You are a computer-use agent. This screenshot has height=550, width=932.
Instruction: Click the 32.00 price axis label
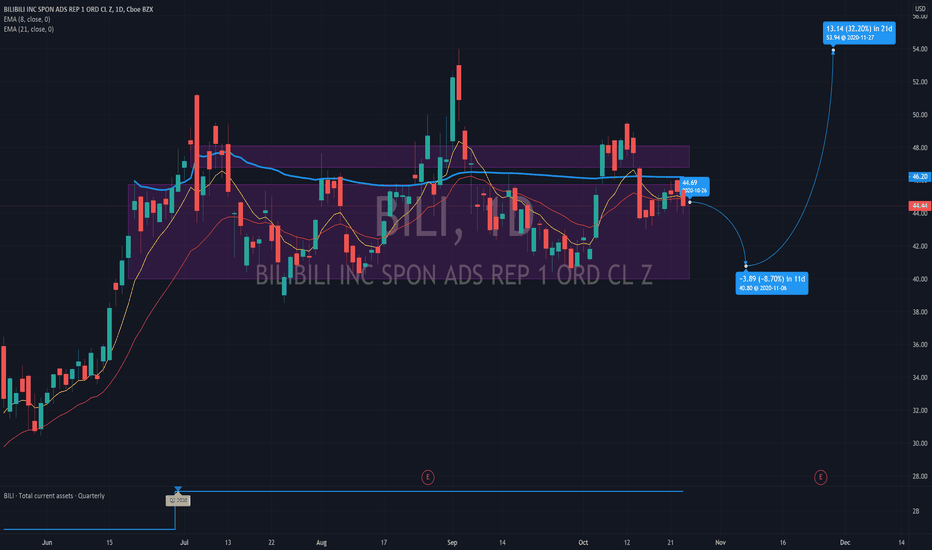tap(920, 410)
